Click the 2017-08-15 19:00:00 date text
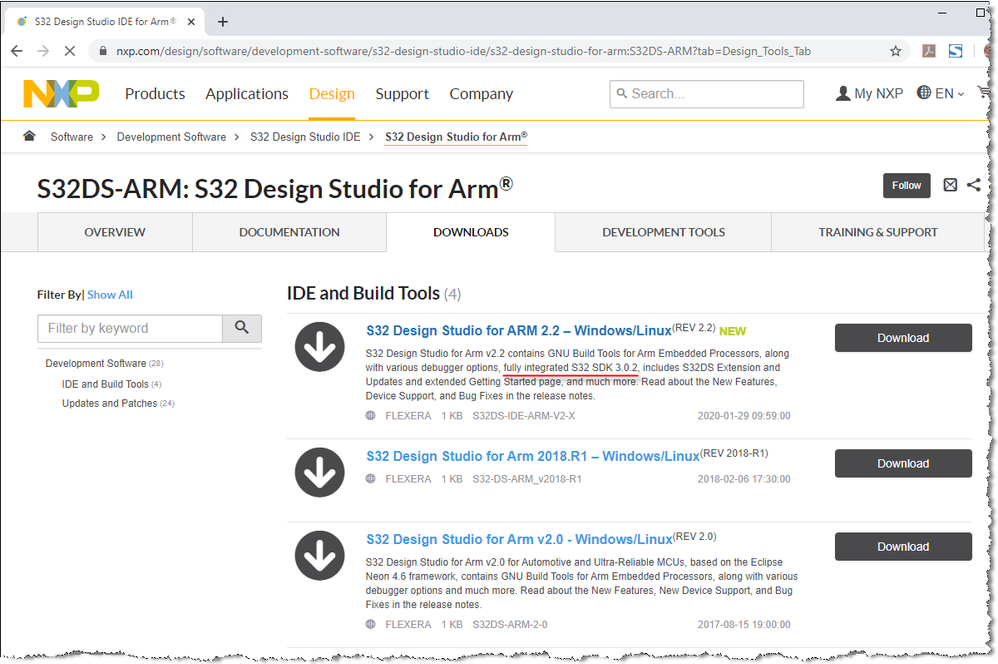The height and width of the screenshot is (664, 998). point(743,625)
